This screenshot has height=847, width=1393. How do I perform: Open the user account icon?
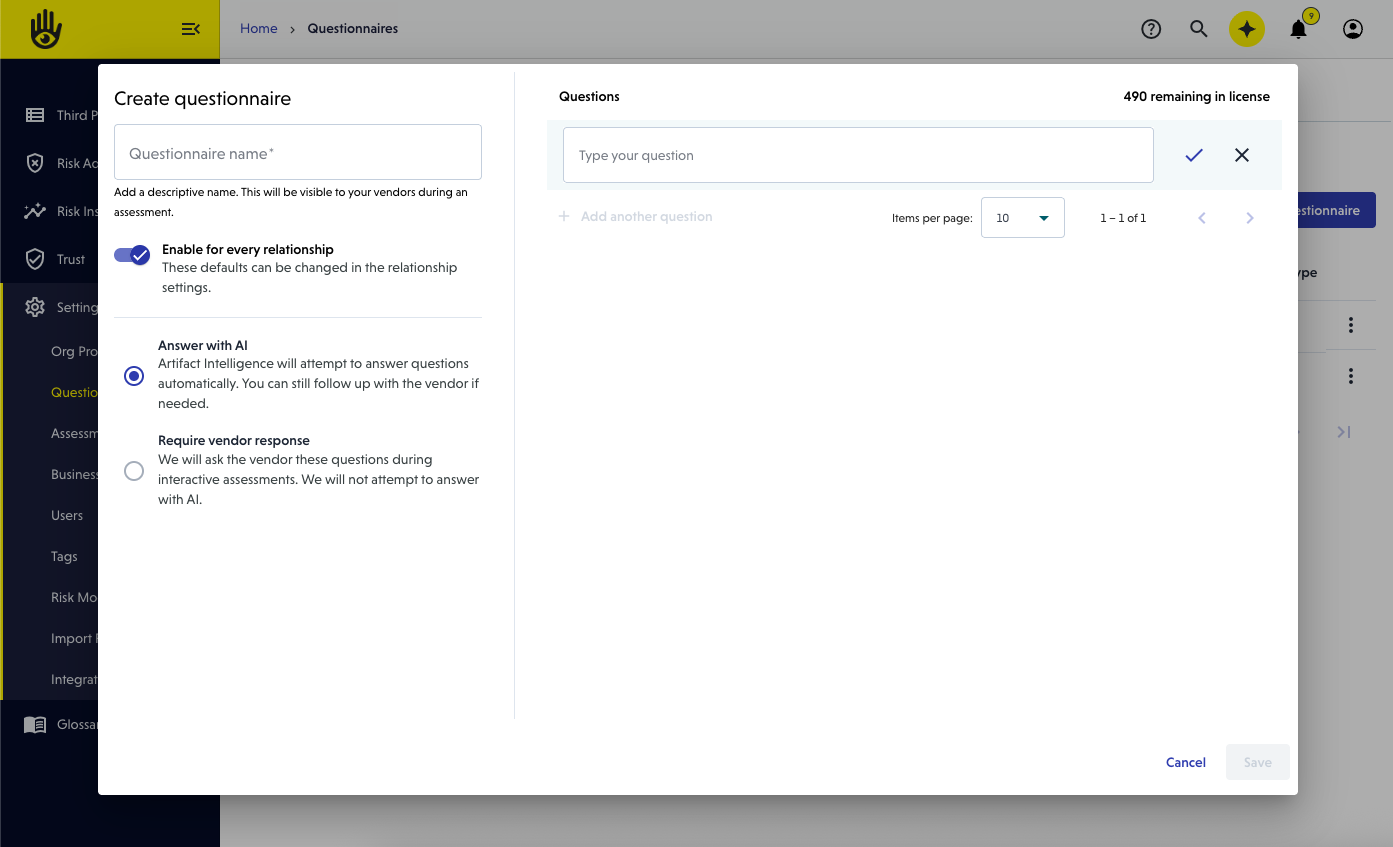tap(1353, 29)
